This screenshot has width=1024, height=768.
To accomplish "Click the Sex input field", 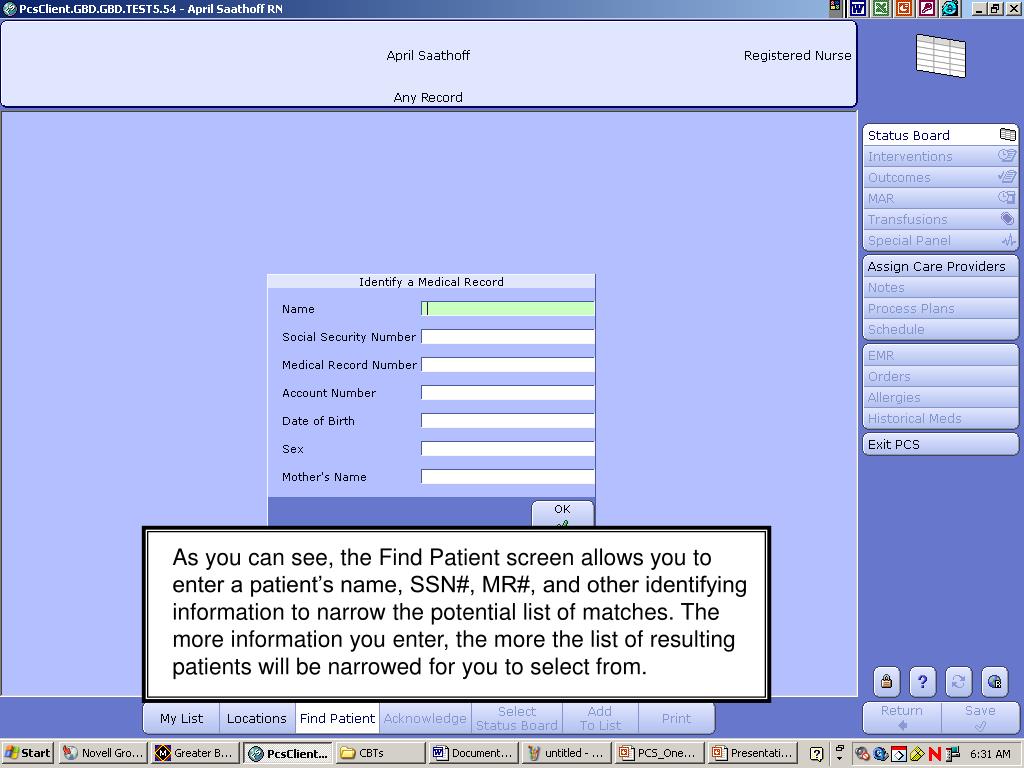I will [x=507, y=449].
